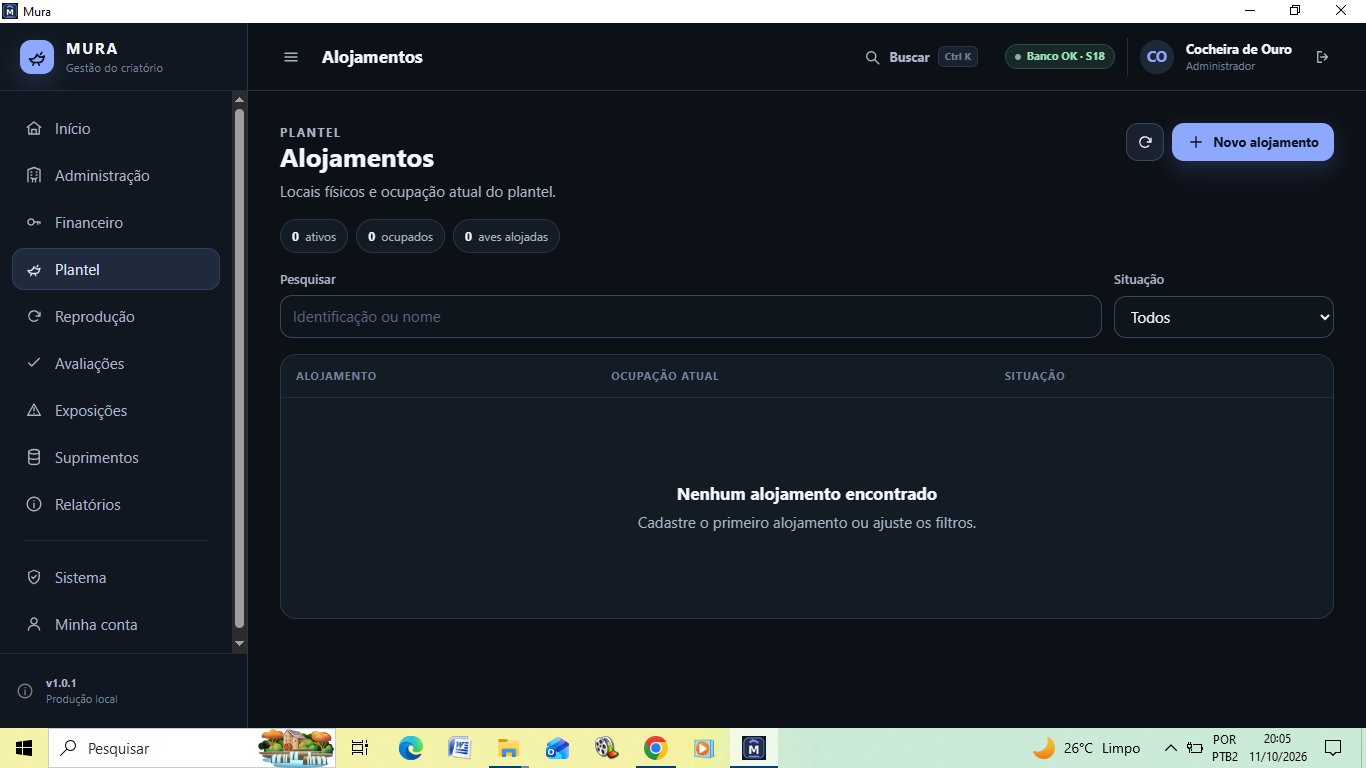Open the Windows notification center icon

click(x=1332, y=748)
